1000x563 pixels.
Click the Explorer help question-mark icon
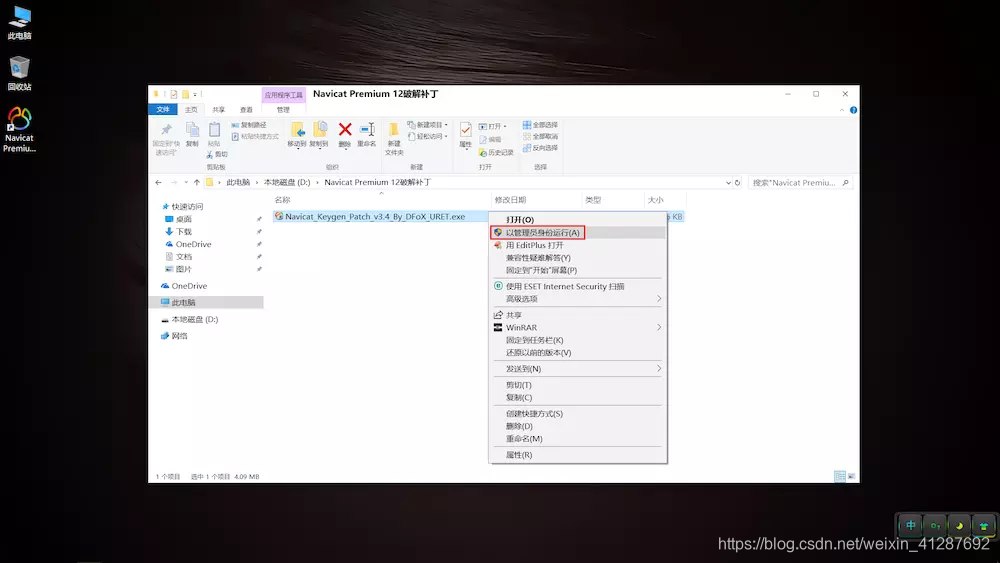[x=853, y=110]
